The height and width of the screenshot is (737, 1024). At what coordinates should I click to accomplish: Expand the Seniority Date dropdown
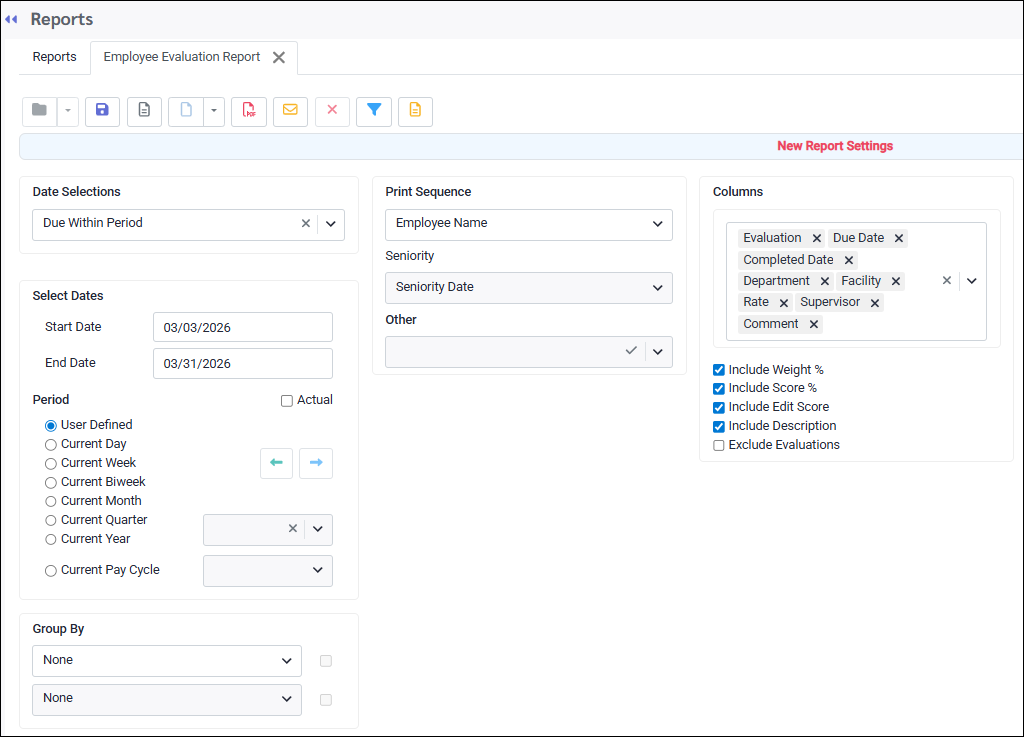click(528, 288)
